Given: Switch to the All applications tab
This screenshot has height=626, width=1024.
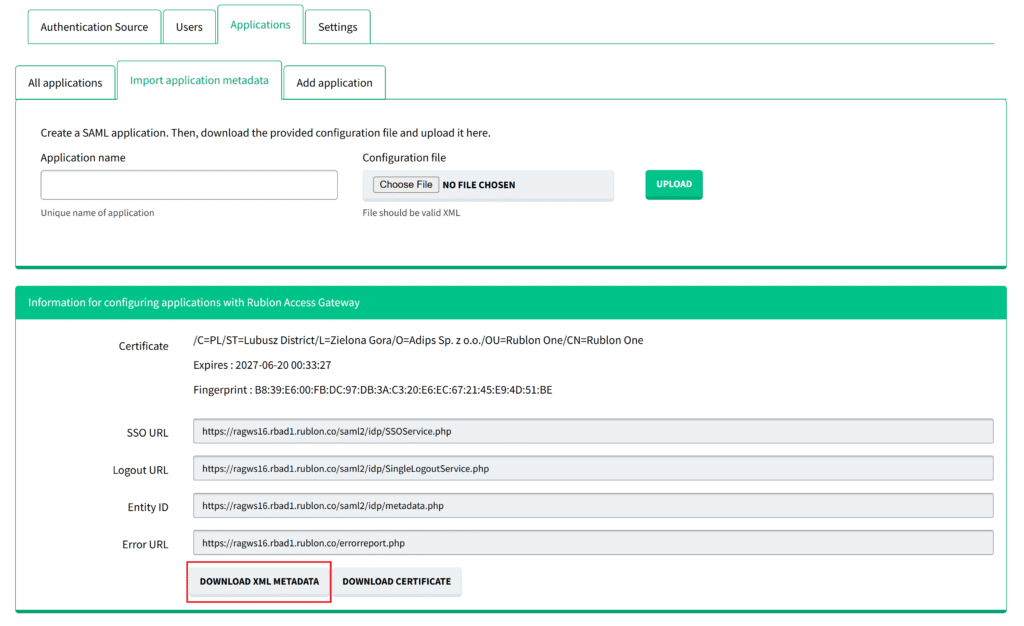Looking at the screenshot, I should pyautogui.click(x=65, y=82).
